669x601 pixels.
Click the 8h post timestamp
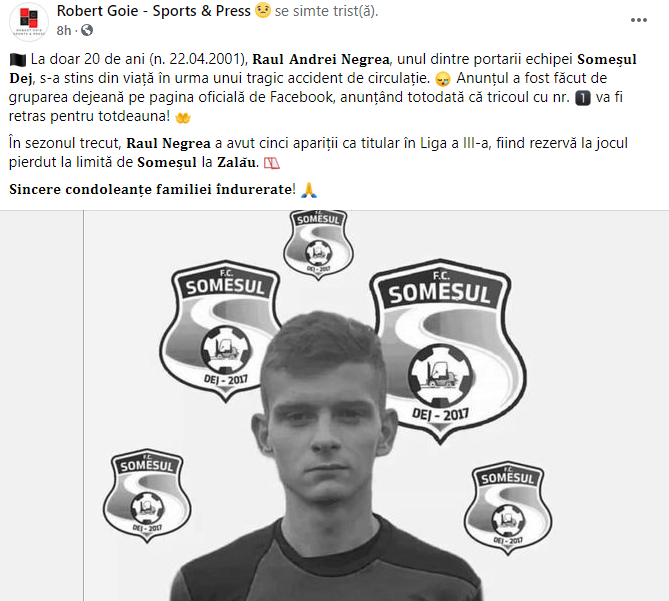point(64,30)
